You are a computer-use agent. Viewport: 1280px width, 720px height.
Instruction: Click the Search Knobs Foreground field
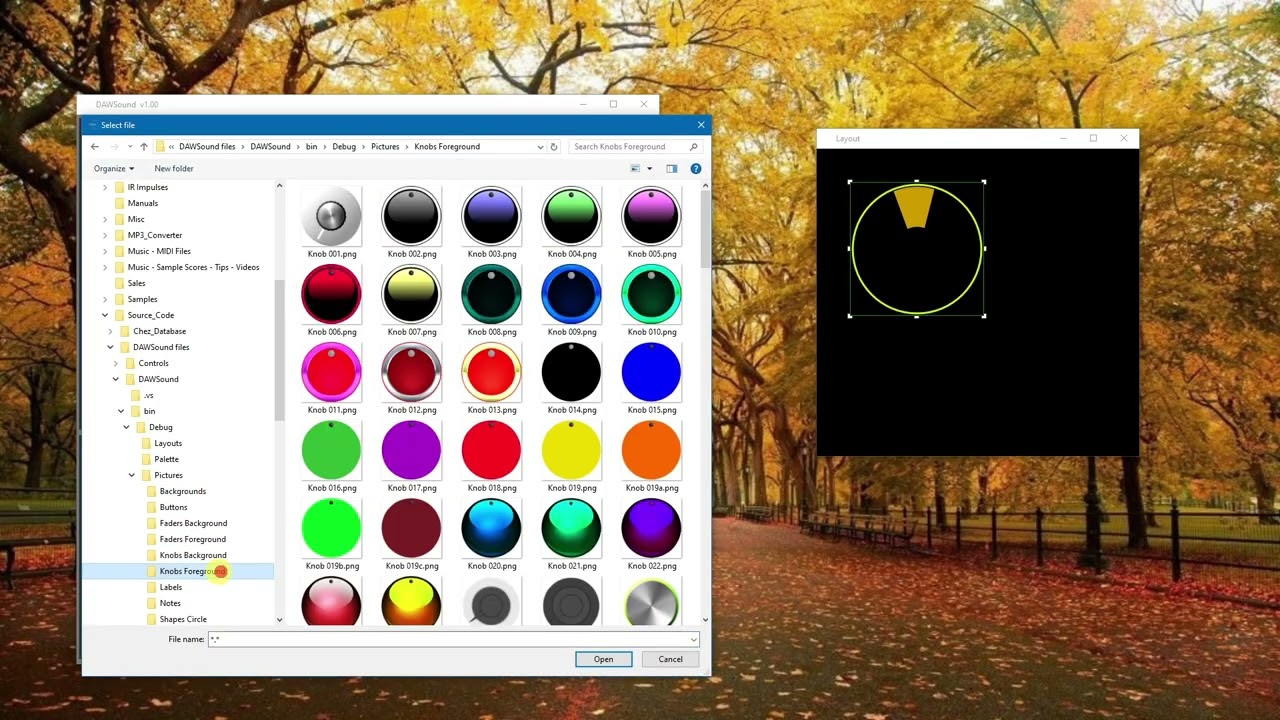tap(635, 147)
